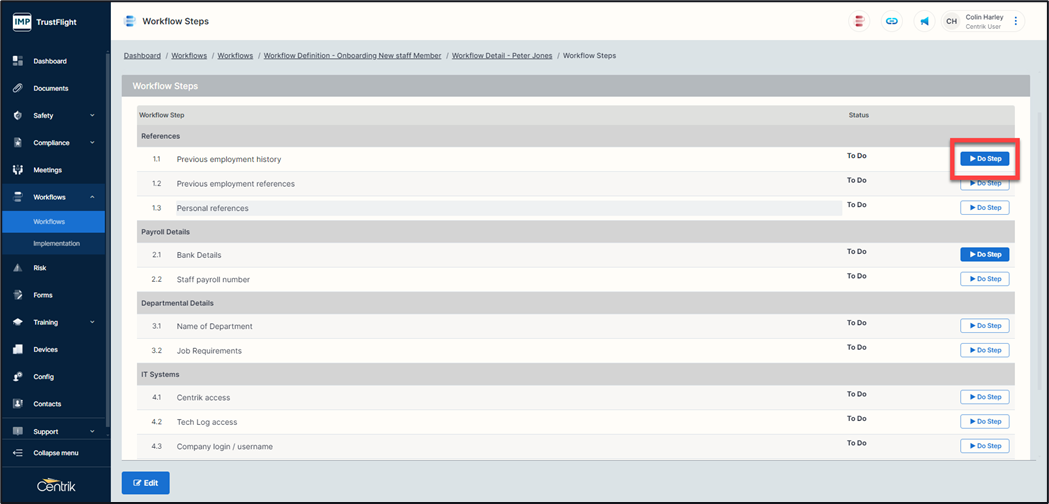
Task: Click the Departmental Details section header
Action: point(575,303)
